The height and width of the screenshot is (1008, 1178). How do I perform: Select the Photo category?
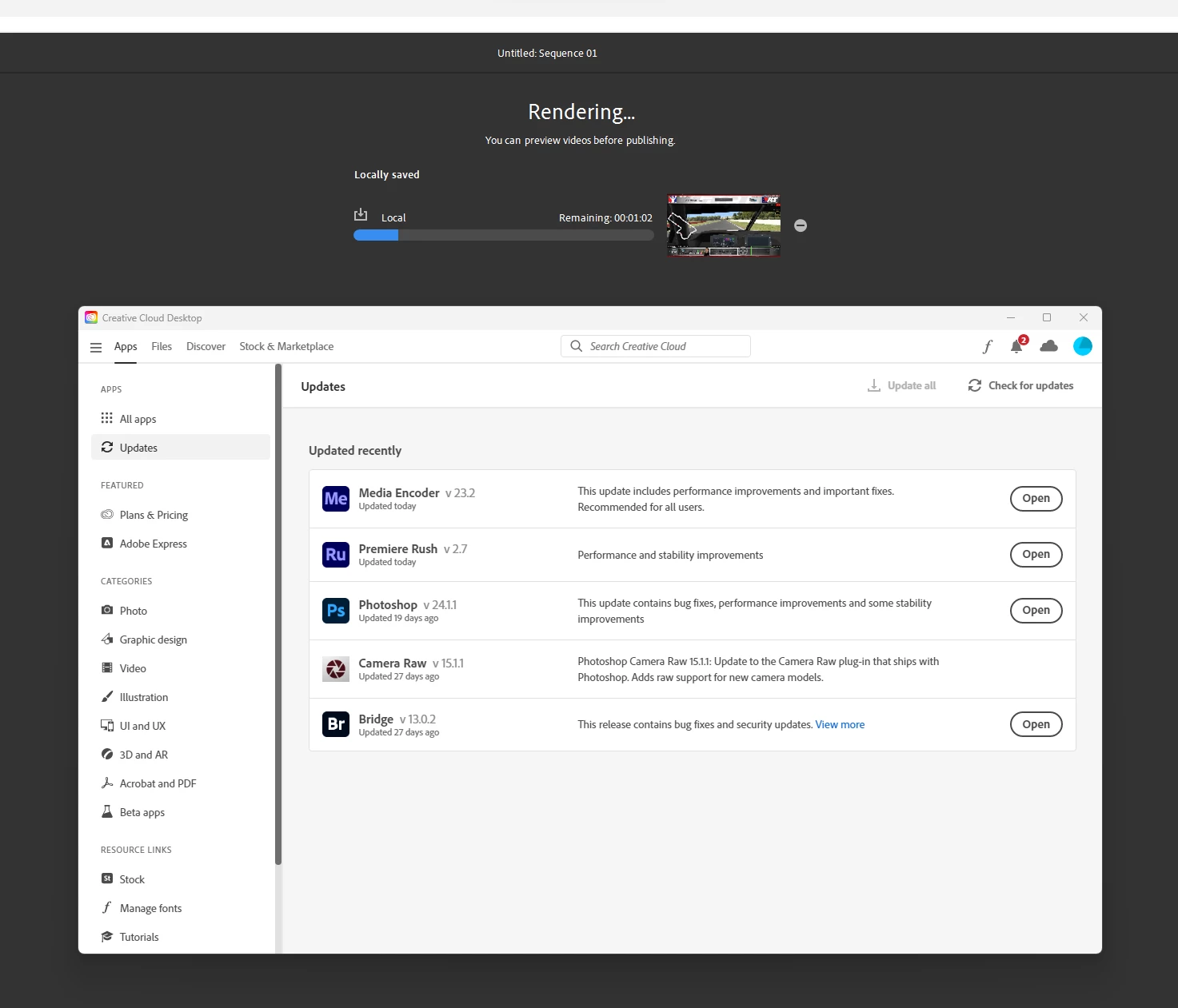[181, 611]
